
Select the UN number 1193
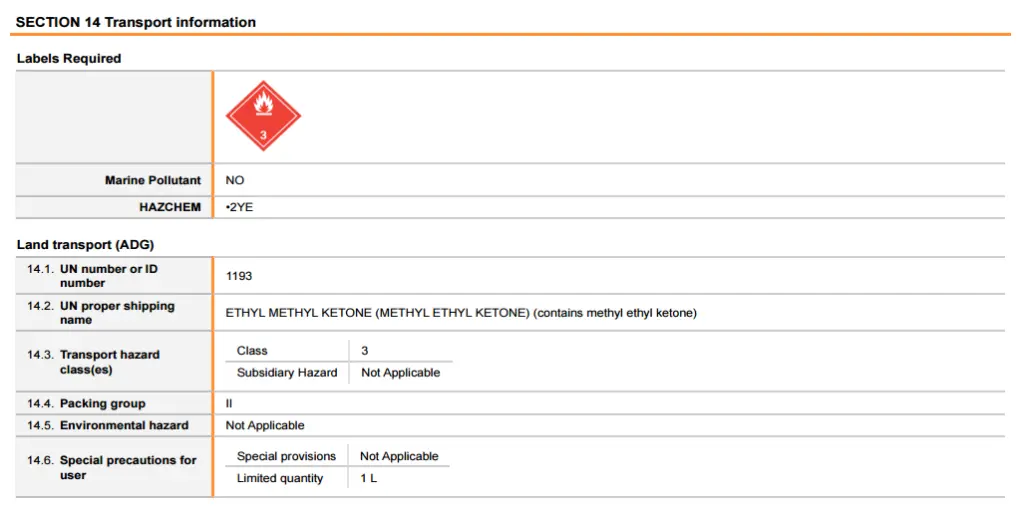point(239,275)
